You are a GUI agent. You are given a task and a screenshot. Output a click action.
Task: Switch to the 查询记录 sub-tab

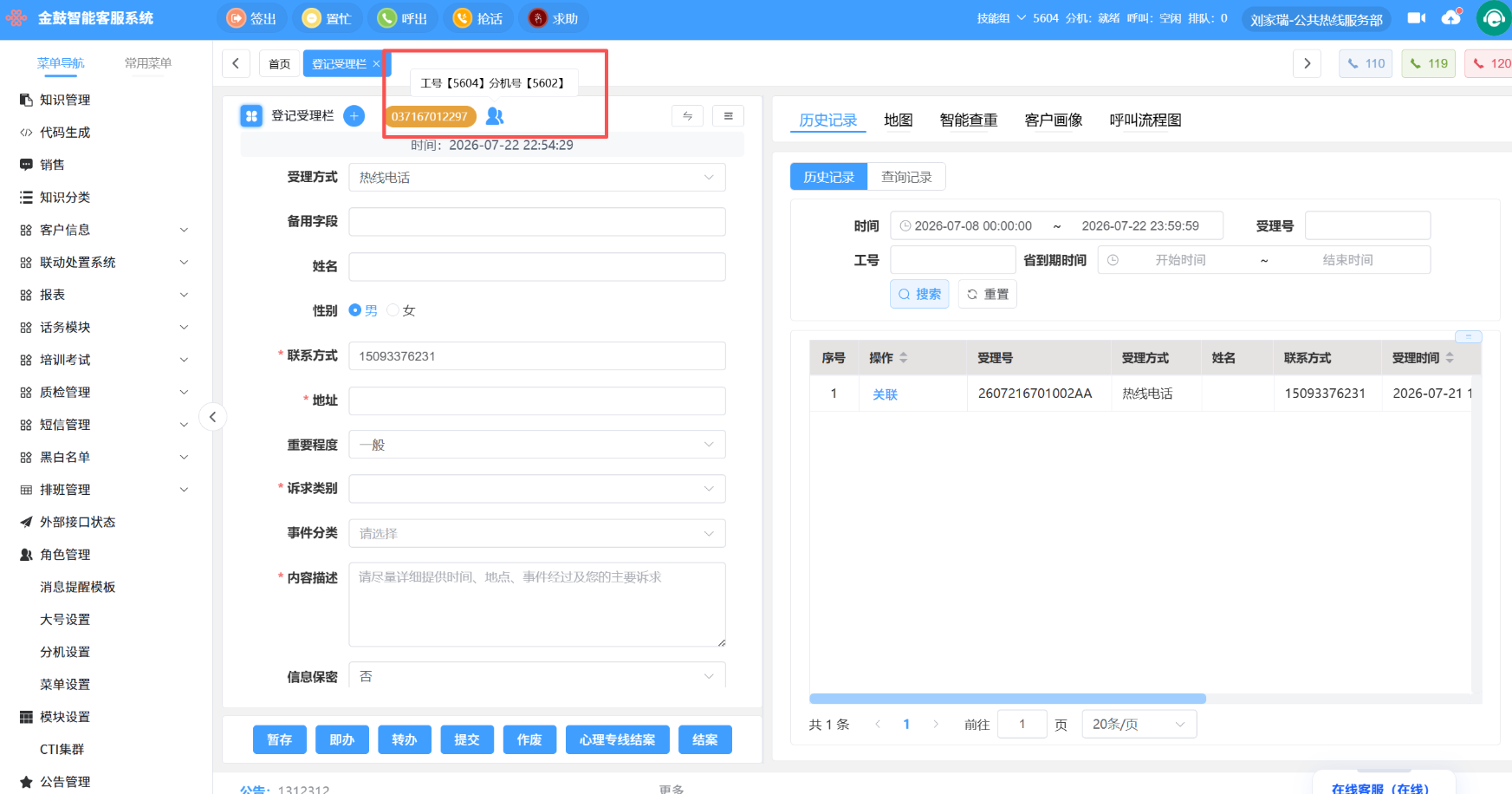[906, 177]
